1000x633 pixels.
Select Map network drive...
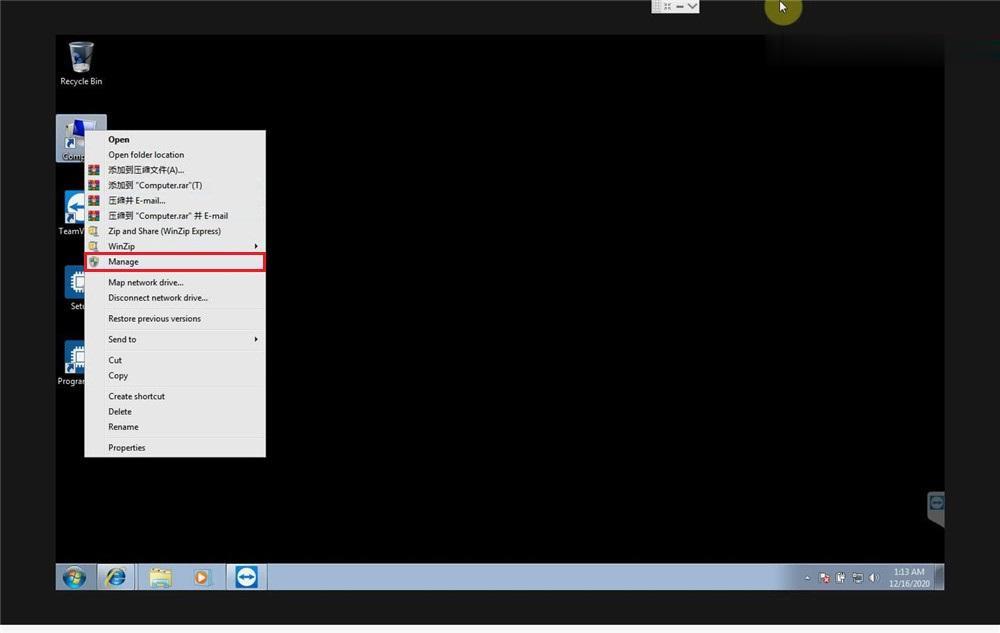tap(175, 282)
